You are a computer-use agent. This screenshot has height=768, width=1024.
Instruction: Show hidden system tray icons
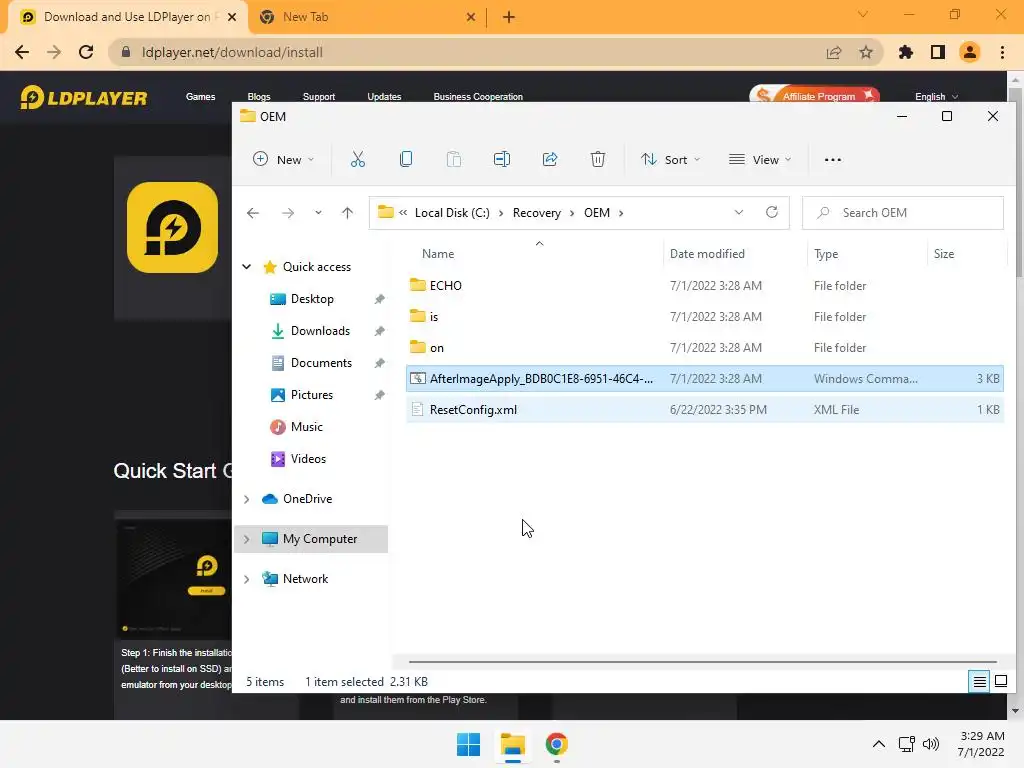879,744
